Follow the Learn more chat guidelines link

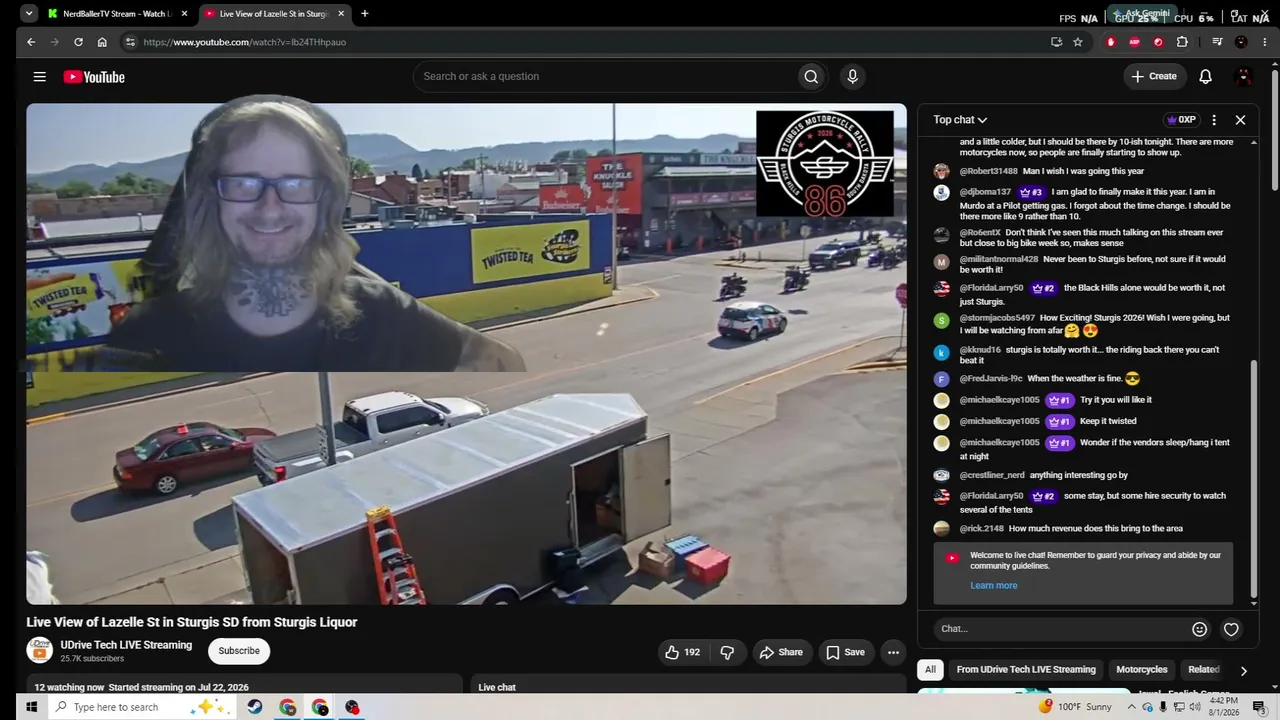click(x=993, y=586)
